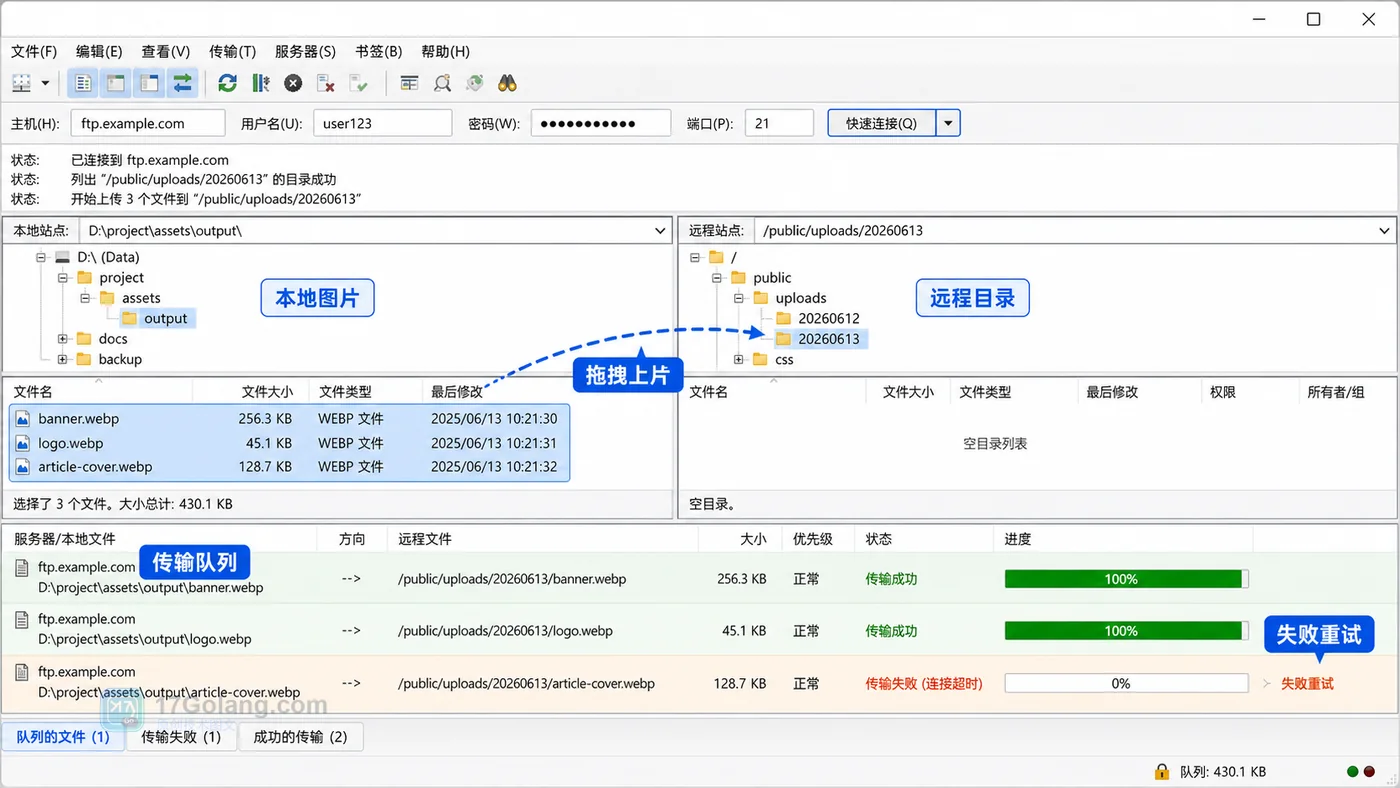This screenshot has height=788, width=1400.
Task: Cancel the current operation
Action: pos(293,83)
